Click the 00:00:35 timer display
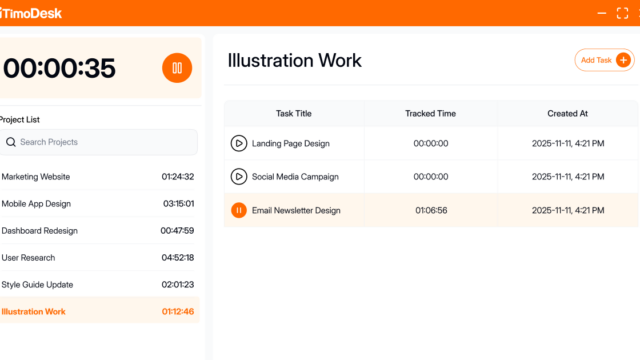The width and height of the screenshot is (640, 360). [60, 68]
